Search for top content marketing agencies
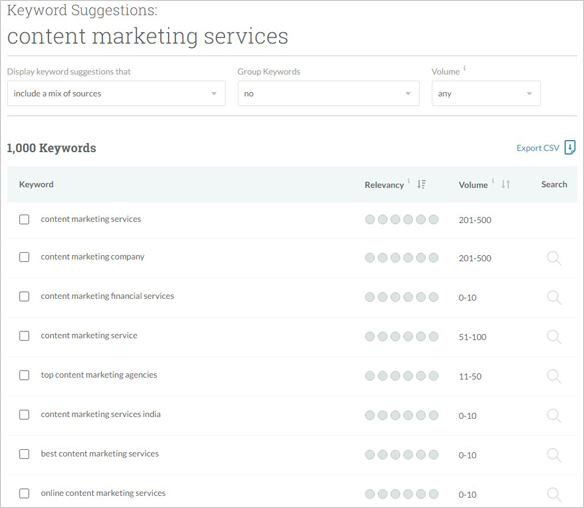Image resolution: width=584 pixels, height=508 pixels. (554, 377)
